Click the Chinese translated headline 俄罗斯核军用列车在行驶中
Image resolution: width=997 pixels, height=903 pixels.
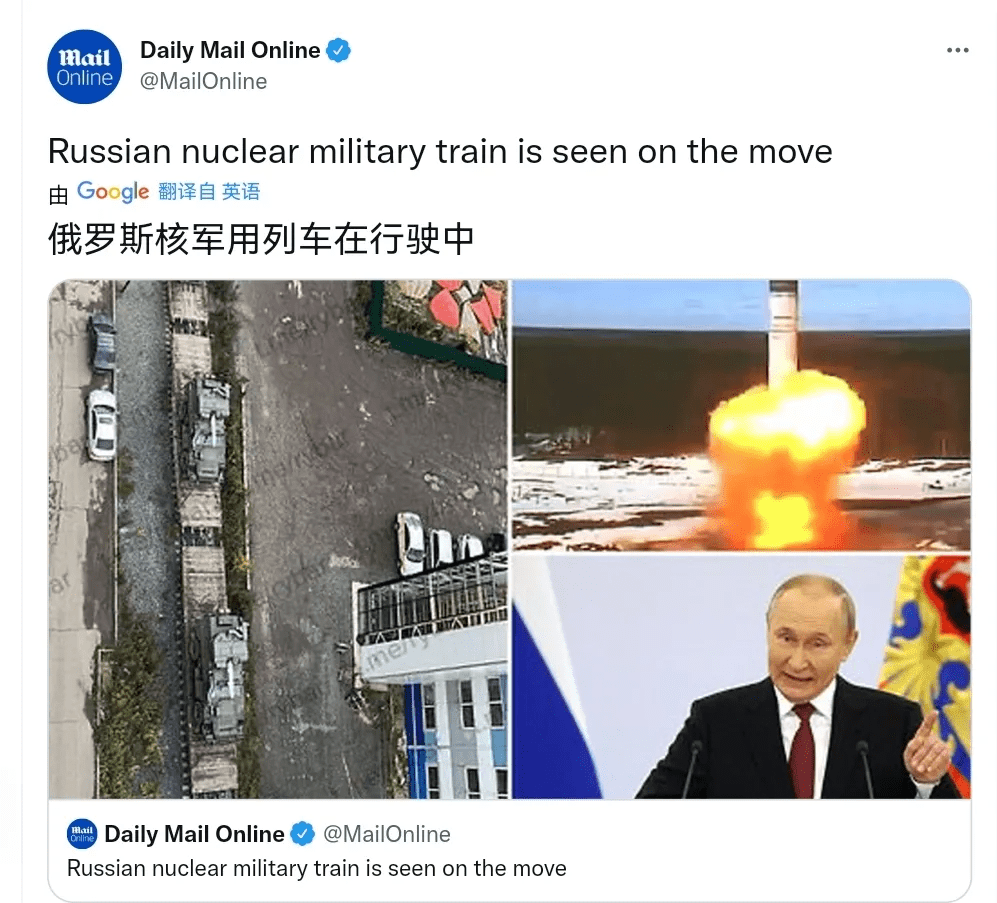261,240
